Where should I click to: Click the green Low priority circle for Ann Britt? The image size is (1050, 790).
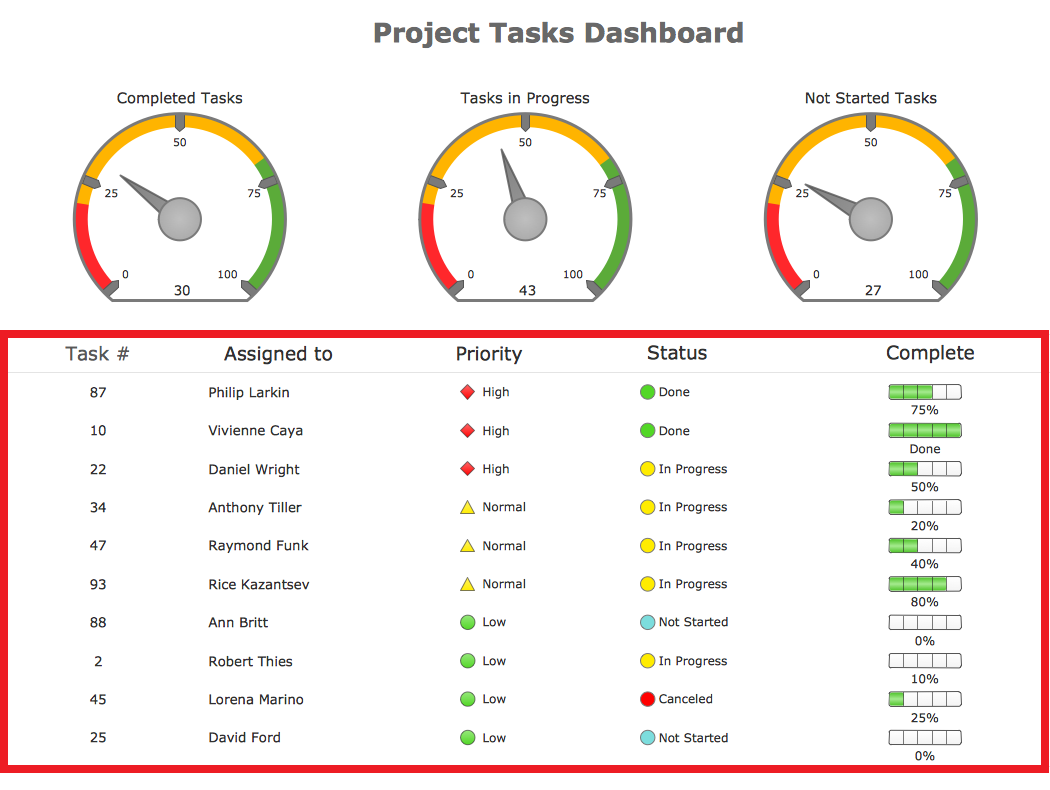[x=467, y=623]
